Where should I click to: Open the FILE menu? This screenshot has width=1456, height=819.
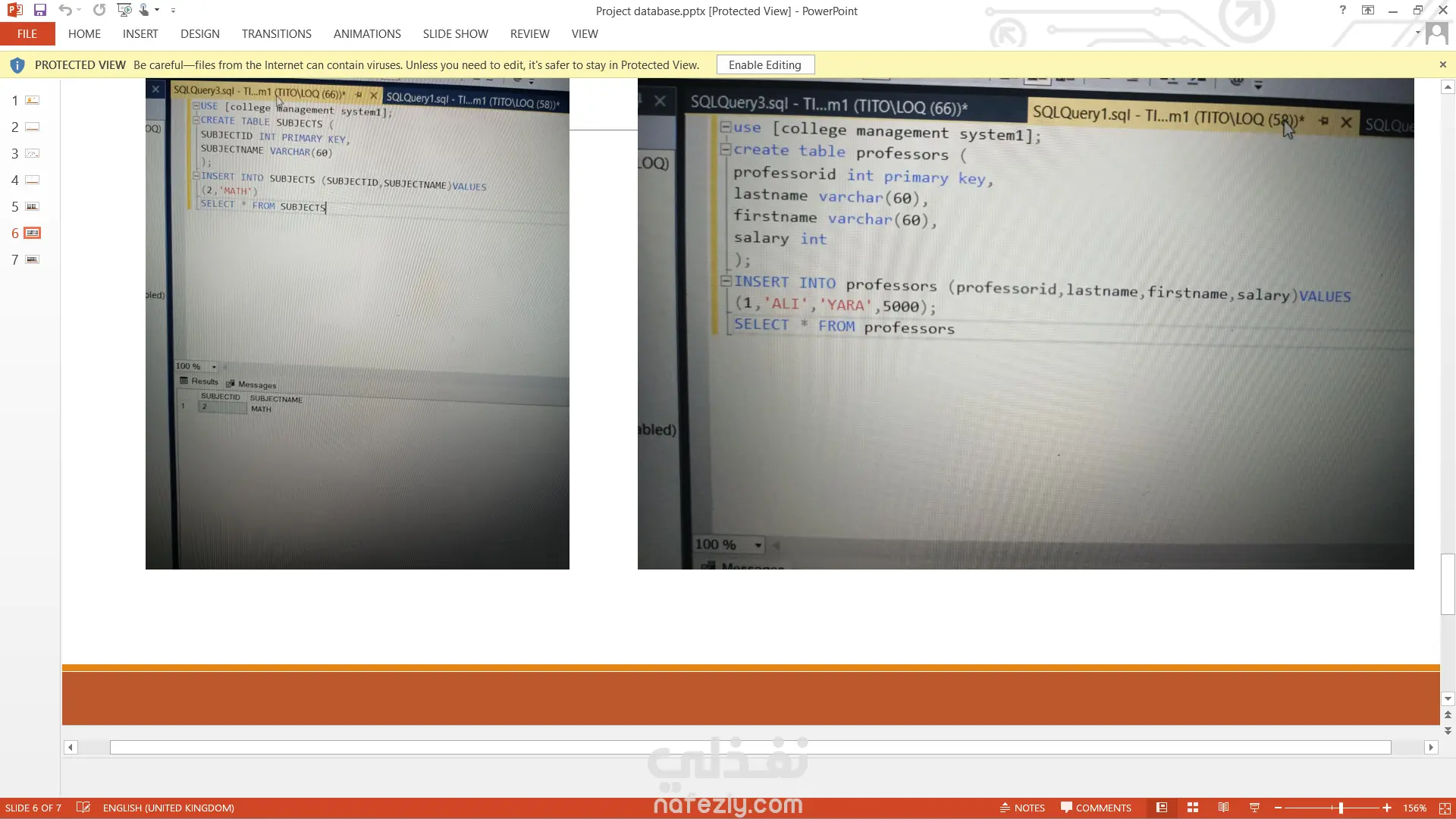click(x=27, y=34)
